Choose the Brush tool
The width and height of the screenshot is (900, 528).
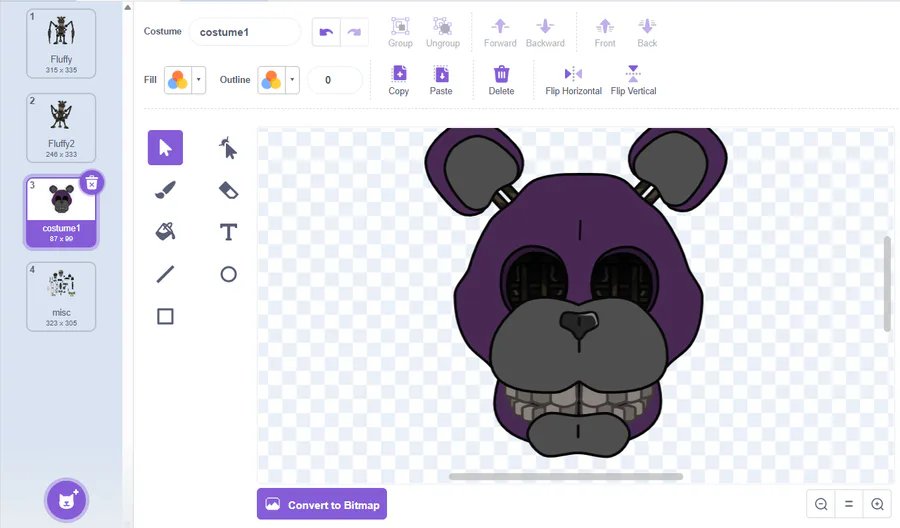coord(165,190)
